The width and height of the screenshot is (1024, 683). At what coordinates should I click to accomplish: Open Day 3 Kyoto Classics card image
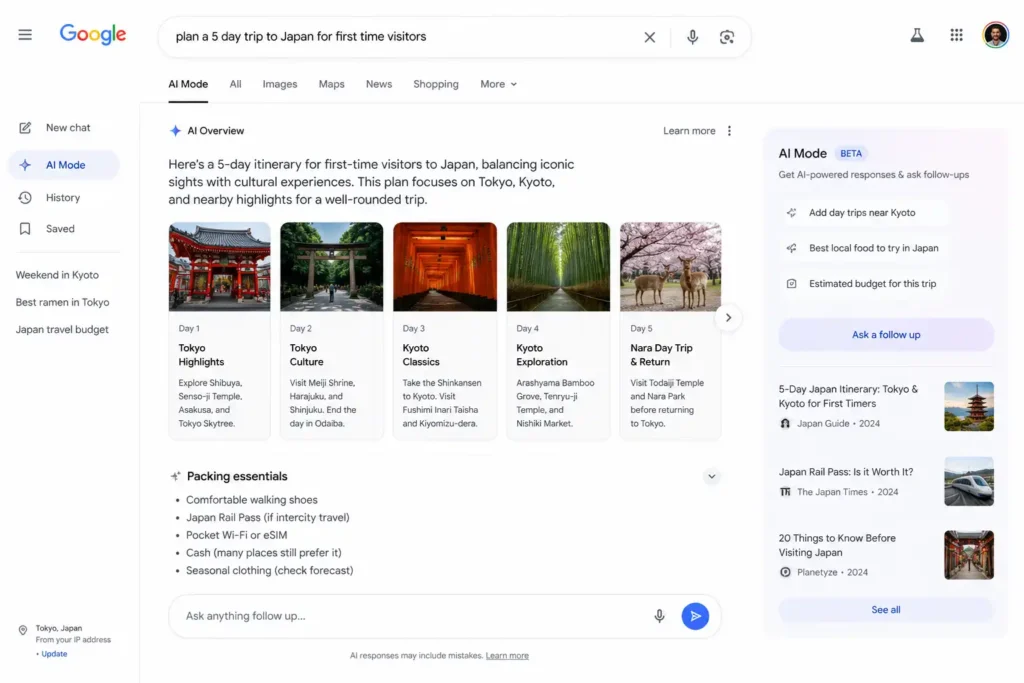click(x=445, y=267)
